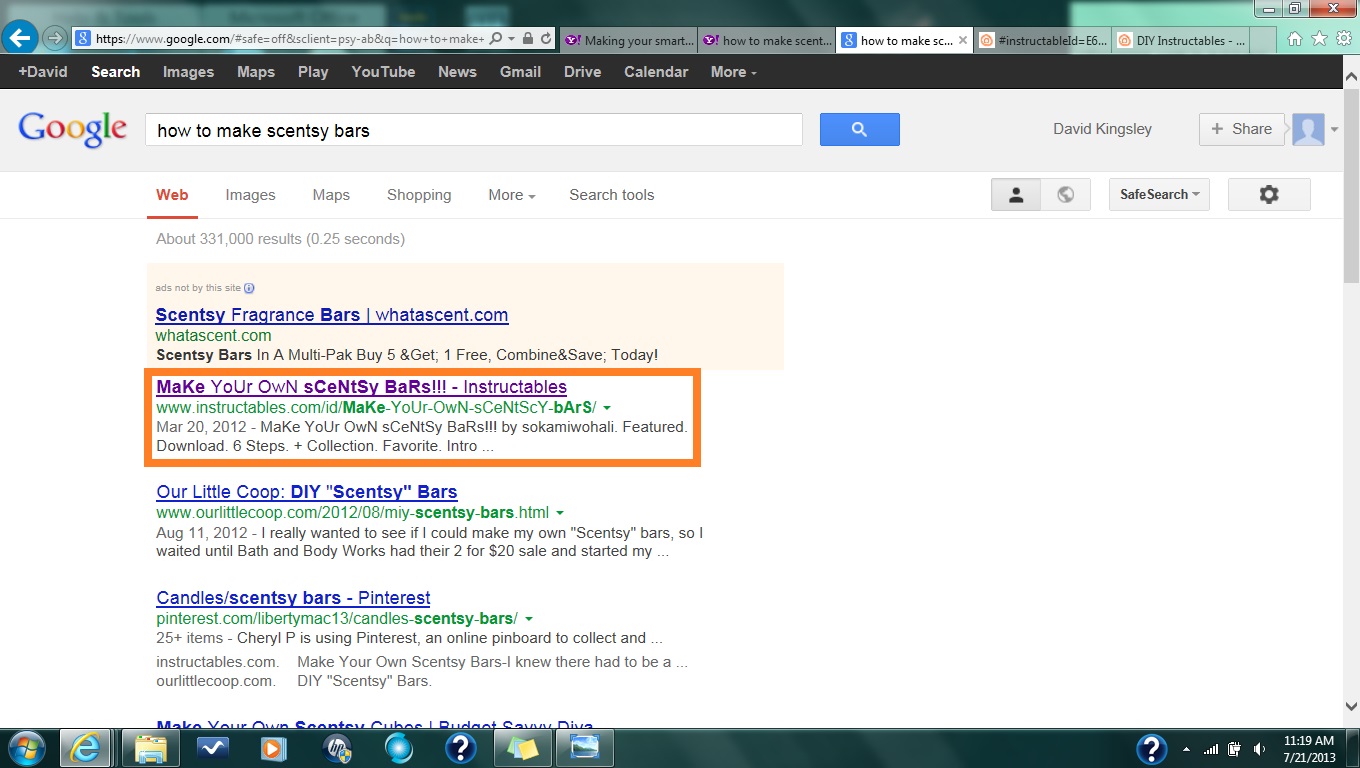Expand the More search filters dropdown
This screenshot has height=768, width=1360.
coord(511,195)
